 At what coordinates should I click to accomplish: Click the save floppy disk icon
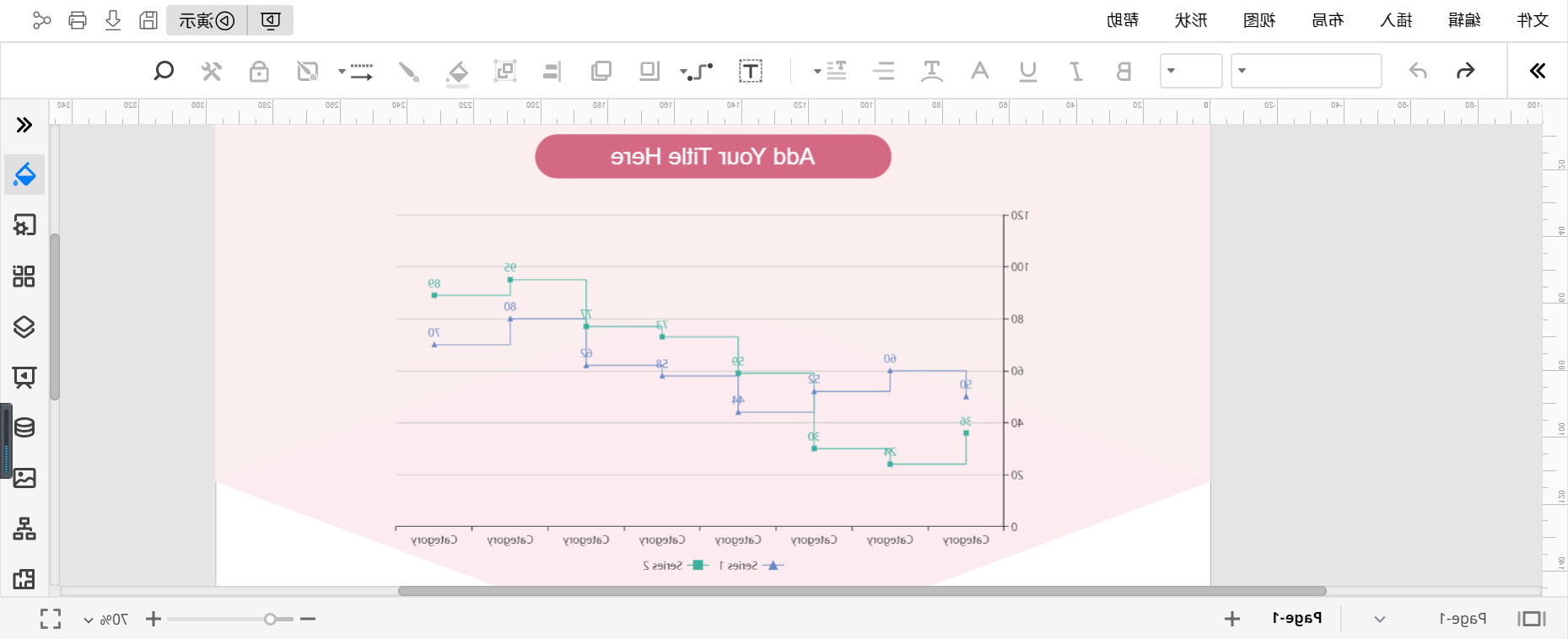(148, 20)
